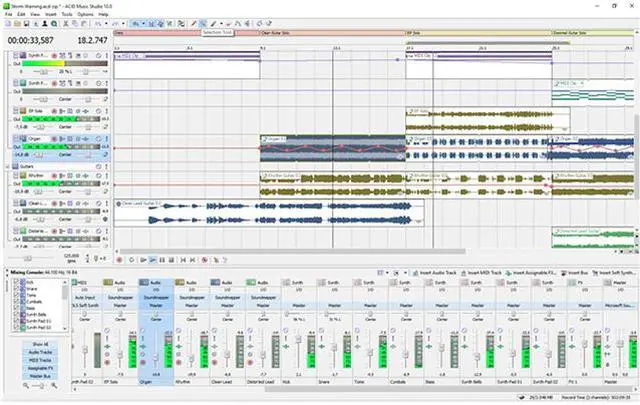Click the Master Bus filter button
This screenshot has width=640, height=405.
pos(40,376)
